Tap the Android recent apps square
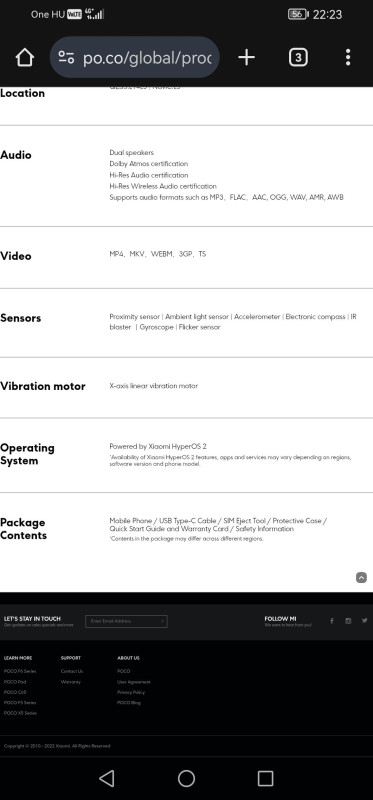This screenshot has height=800, width=373. point(265,779)
